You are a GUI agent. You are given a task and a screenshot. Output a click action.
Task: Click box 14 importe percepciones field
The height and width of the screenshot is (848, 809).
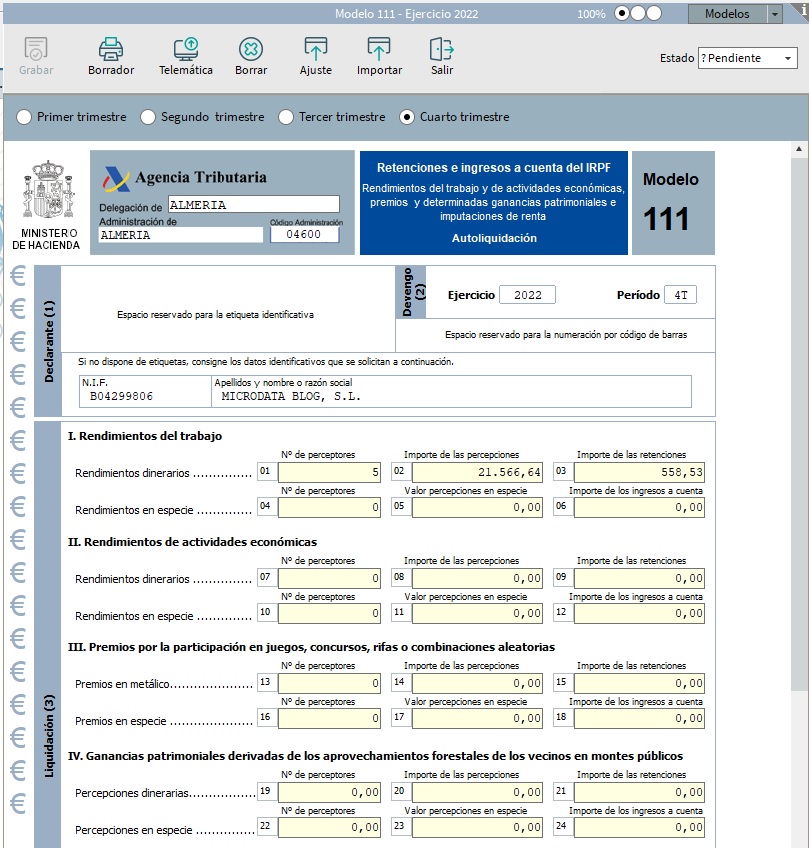coord(477,683)
